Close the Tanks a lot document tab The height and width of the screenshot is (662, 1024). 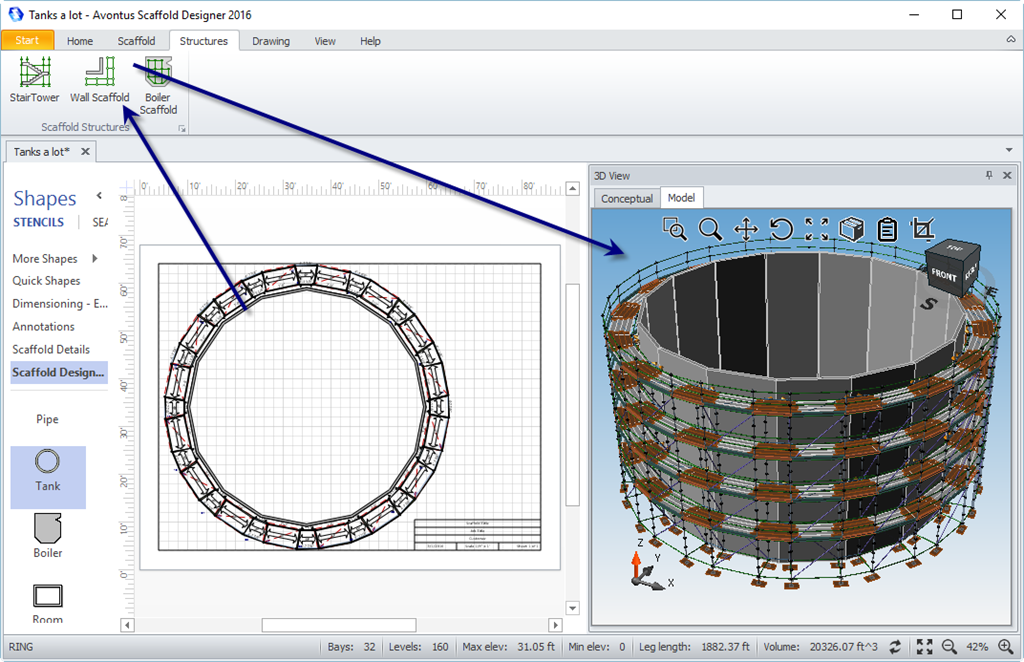click(x=86, y=151)
